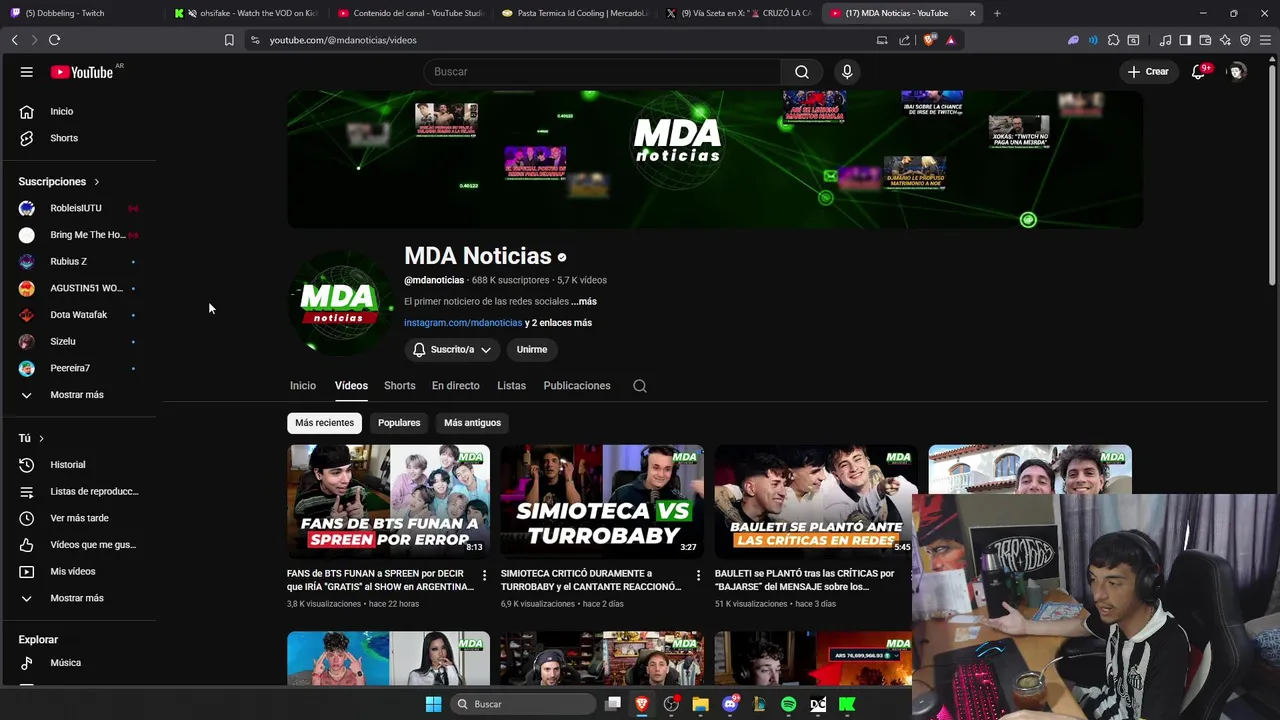The width and height of the screenshot is (1280, 720).
Task: Open the Bauleti se plantó thumbnail
Action: (814, 501)
